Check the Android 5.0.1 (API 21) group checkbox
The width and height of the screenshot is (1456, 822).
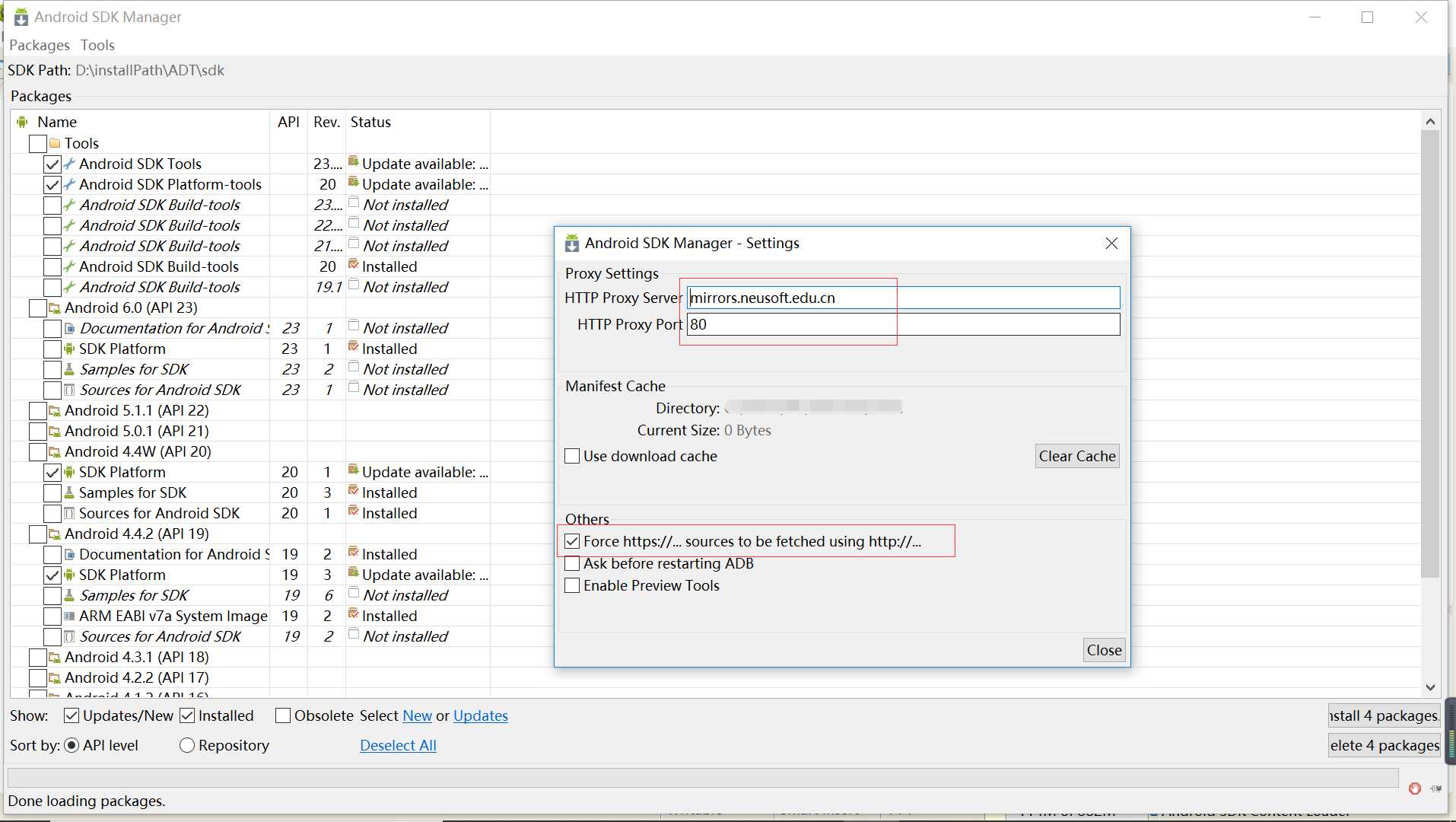tap(37, 431)
